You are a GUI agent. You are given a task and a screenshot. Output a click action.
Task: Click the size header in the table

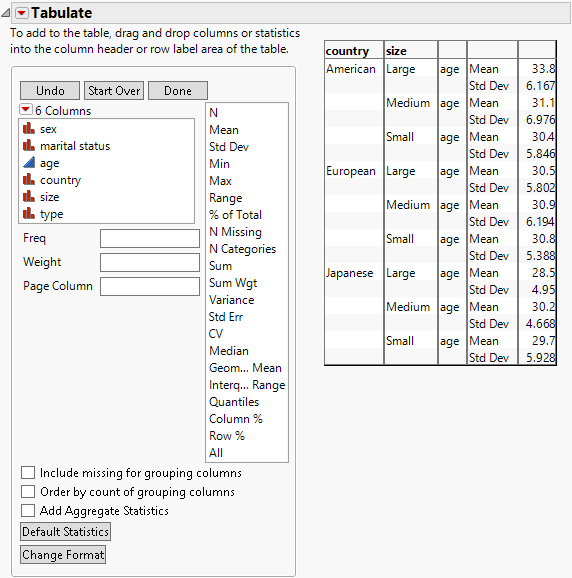coord(396,51)
